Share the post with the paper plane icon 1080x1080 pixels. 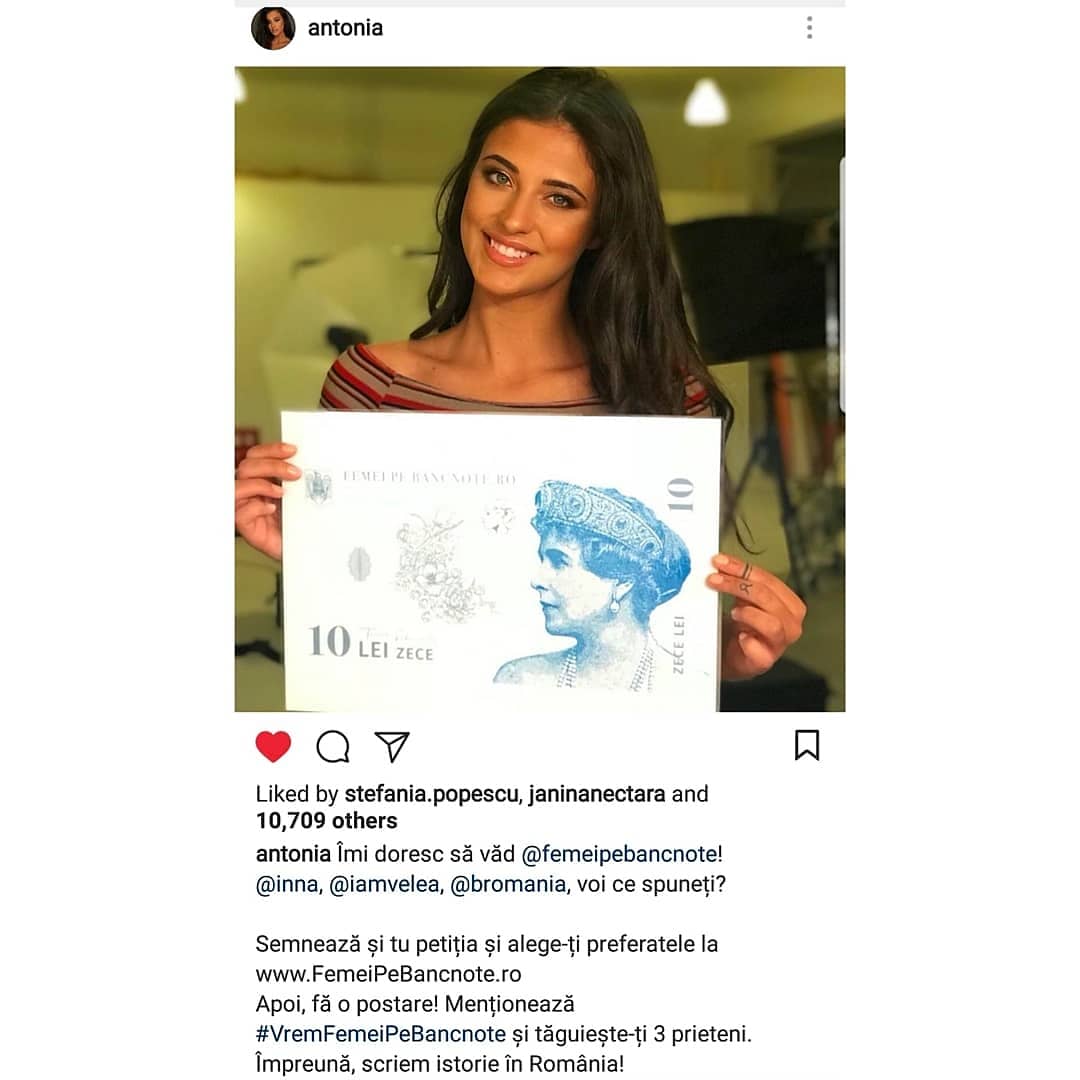click(393, 746)
